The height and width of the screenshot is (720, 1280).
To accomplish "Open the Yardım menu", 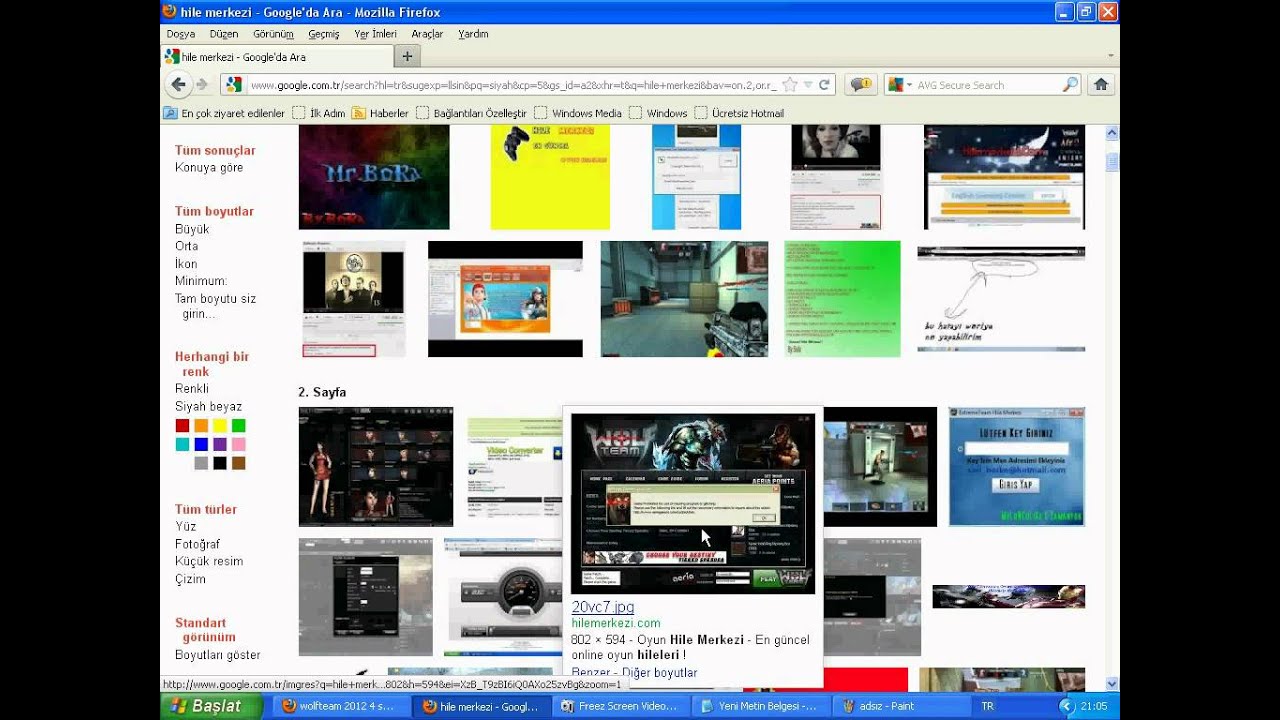I will (473, 33).
